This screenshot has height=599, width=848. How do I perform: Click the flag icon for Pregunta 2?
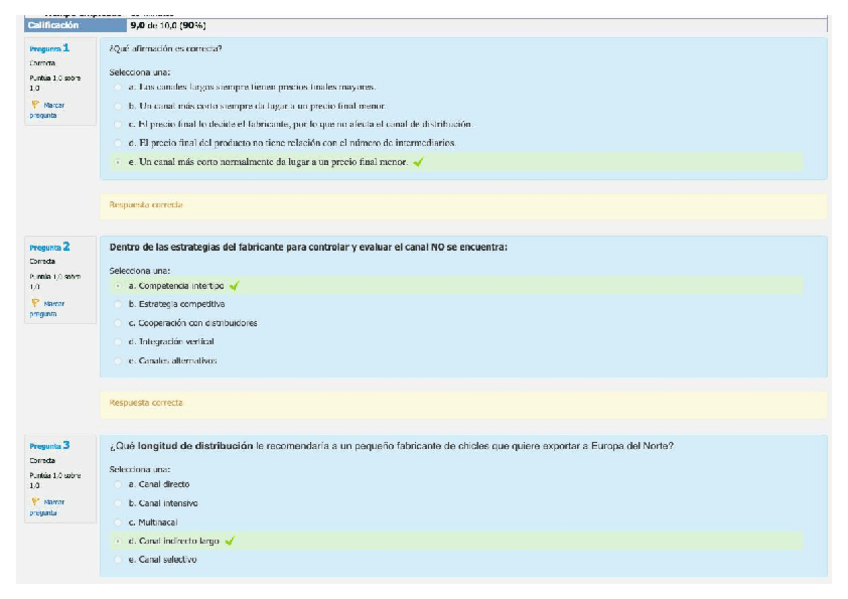(x=35, y=303)
